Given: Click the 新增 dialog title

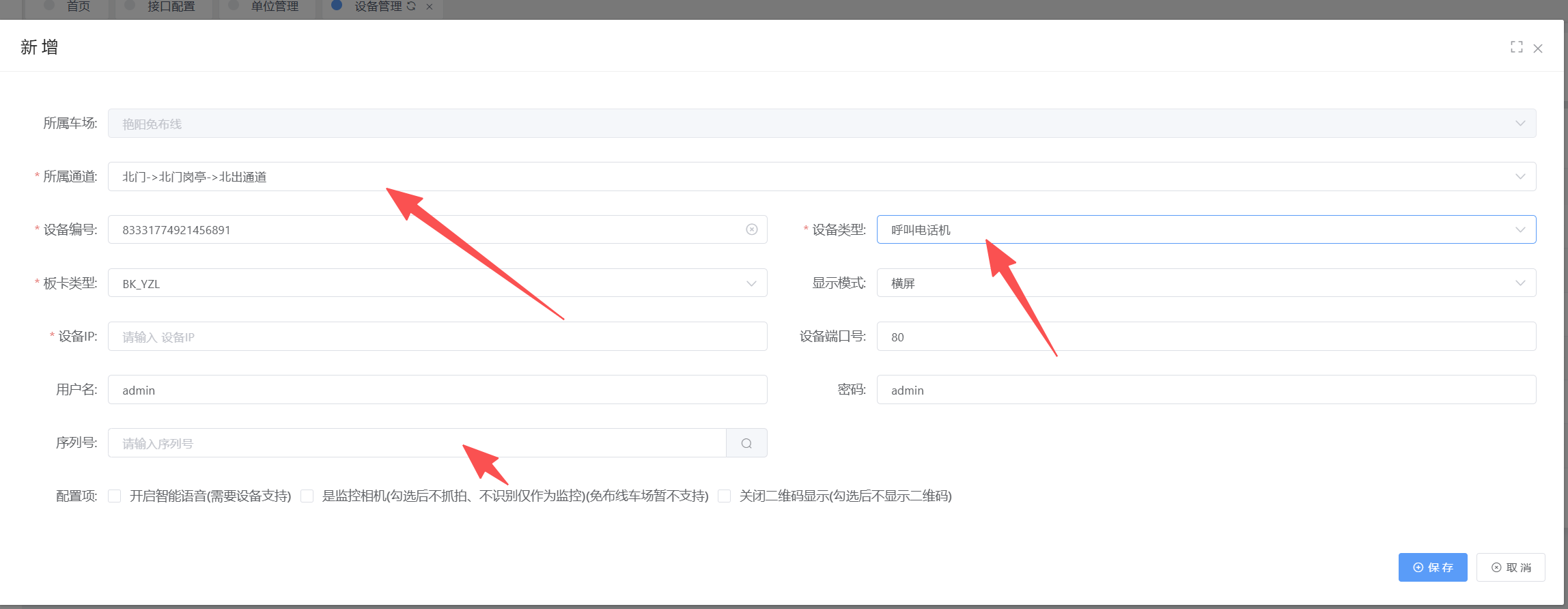Looking at the screenshot, I should click(x=39, y=47).
